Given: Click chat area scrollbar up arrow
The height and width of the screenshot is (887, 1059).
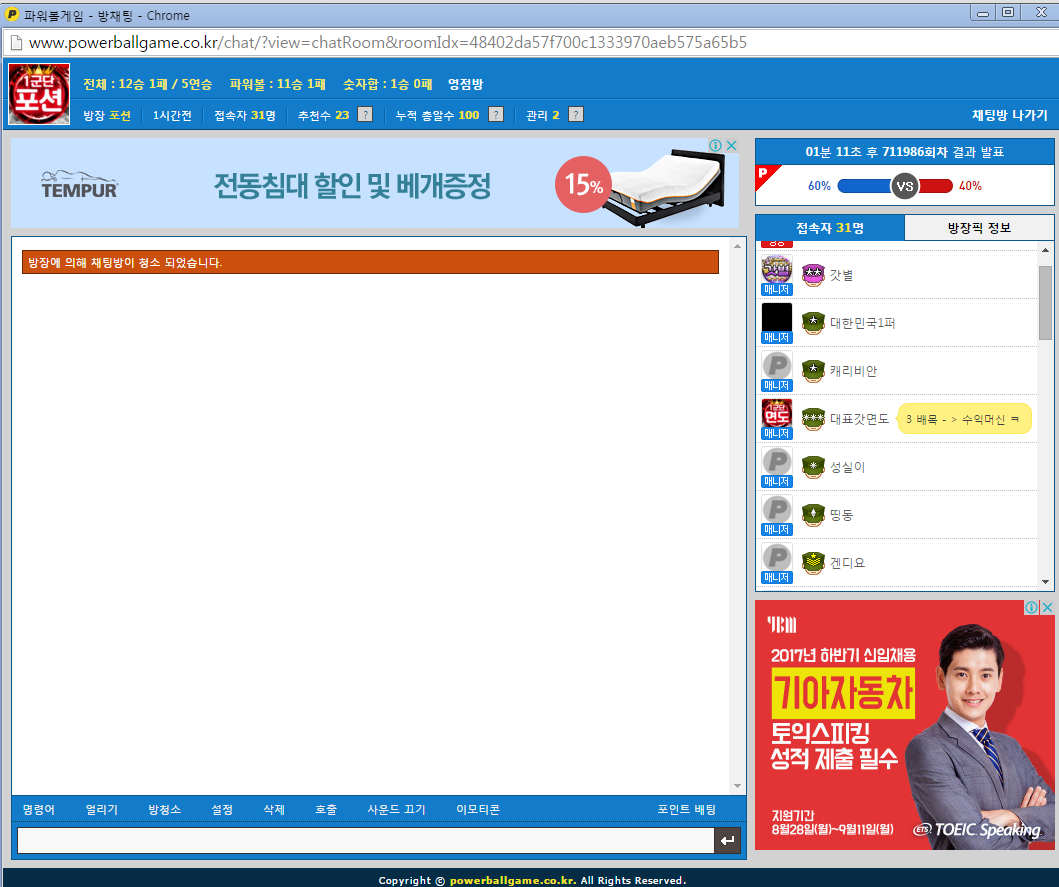Looking at the screenshot, I should (738, 246).
